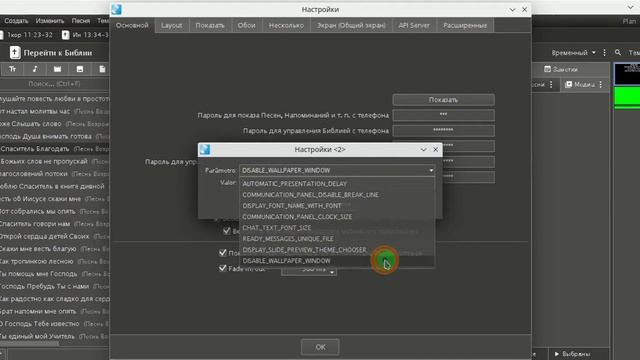Open the Несколько tab
Screen dimensions: 640x360
pos(286,25)
